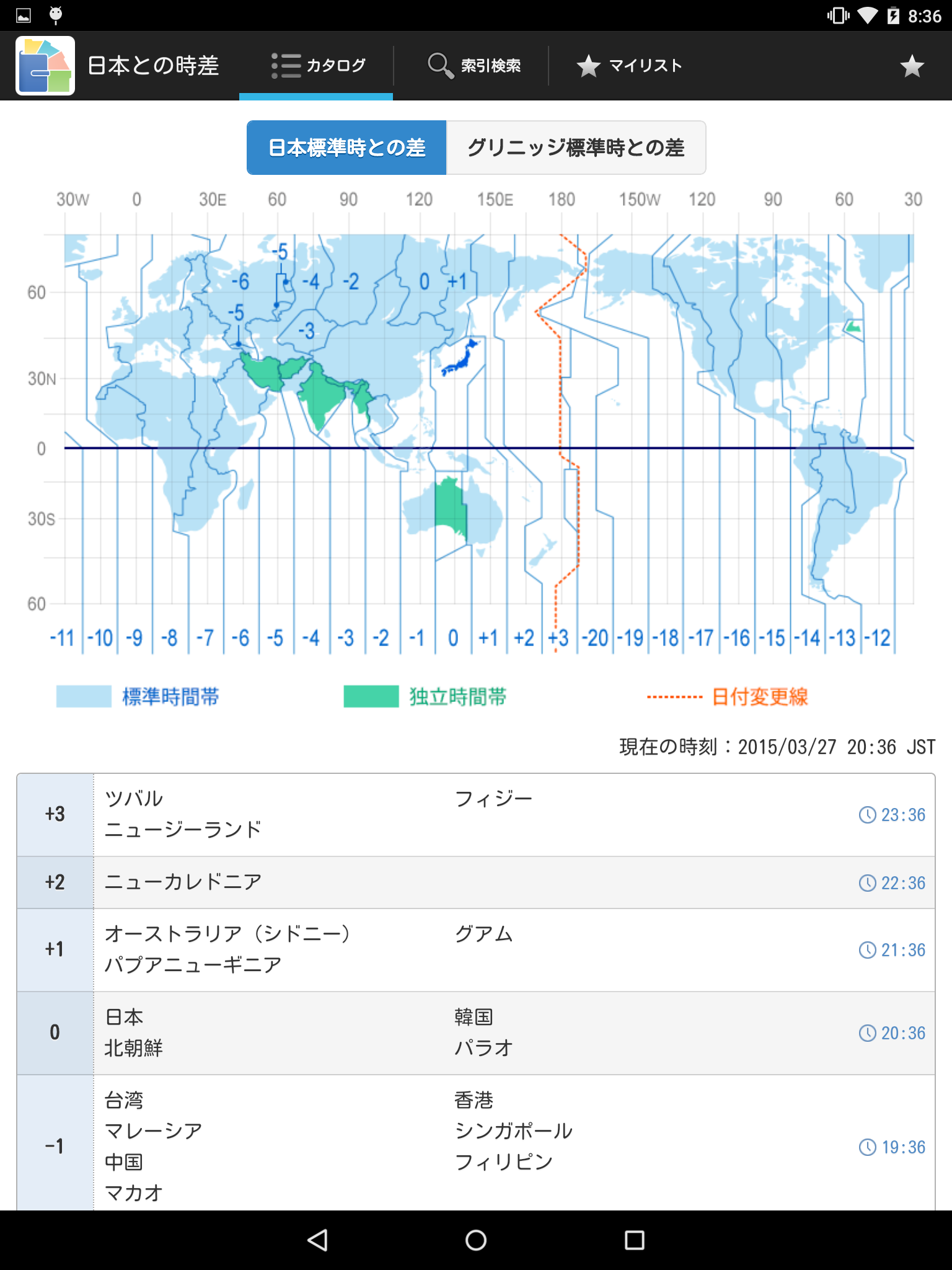952x1270 pixels.
Task: Tap the +3 offset row header
Action: click(55, 815)
